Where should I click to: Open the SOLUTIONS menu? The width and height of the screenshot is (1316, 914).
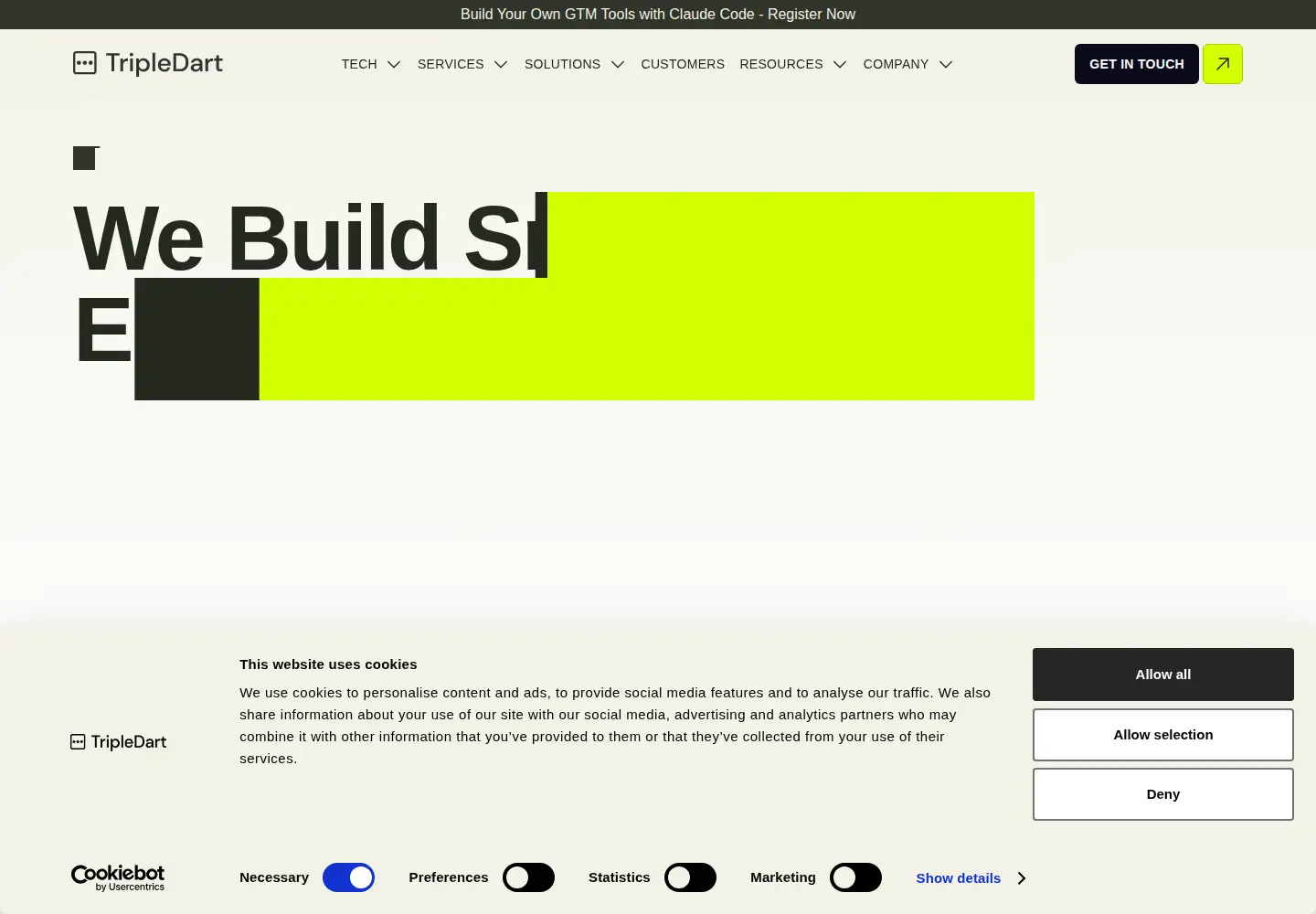point(562,64)
